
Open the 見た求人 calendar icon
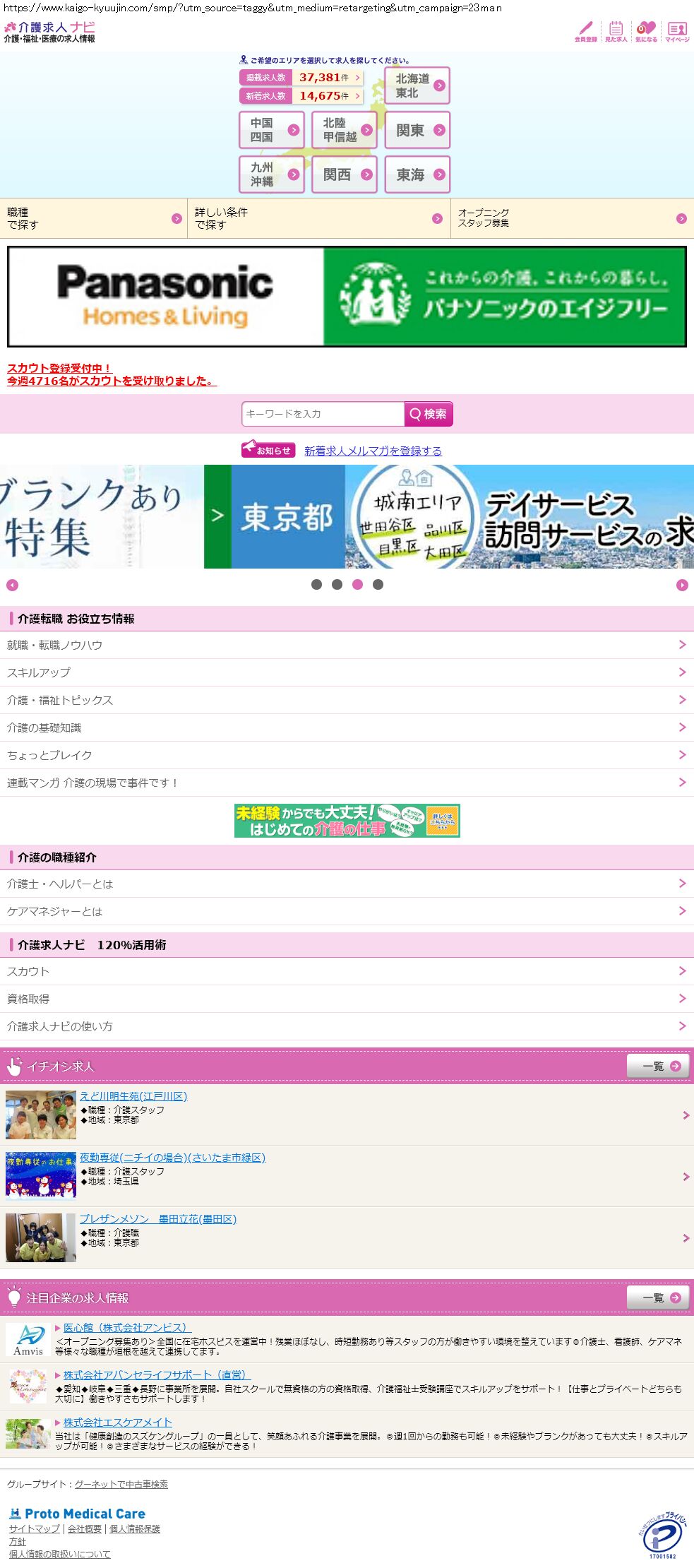(x=616, y=30)
